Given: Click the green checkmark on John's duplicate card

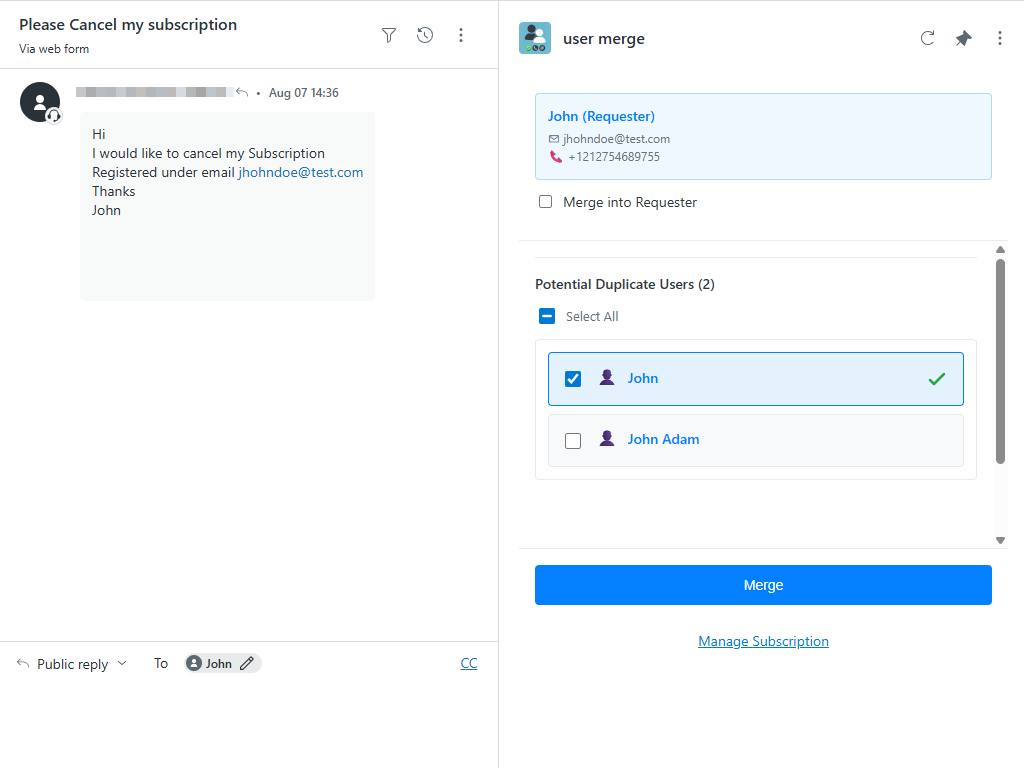Looking at the screenshot, I should [x=937, y=378].
